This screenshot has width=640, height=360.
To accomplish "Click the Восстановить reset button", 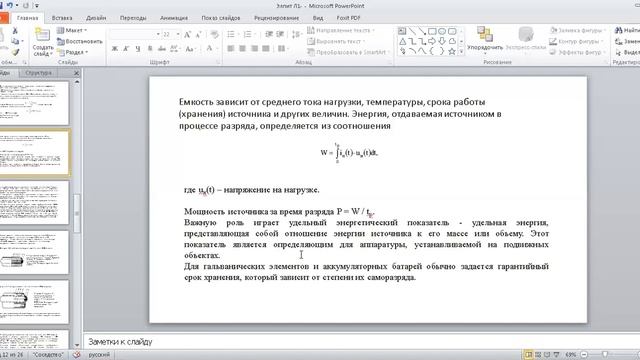I will [x=80, y=41].
